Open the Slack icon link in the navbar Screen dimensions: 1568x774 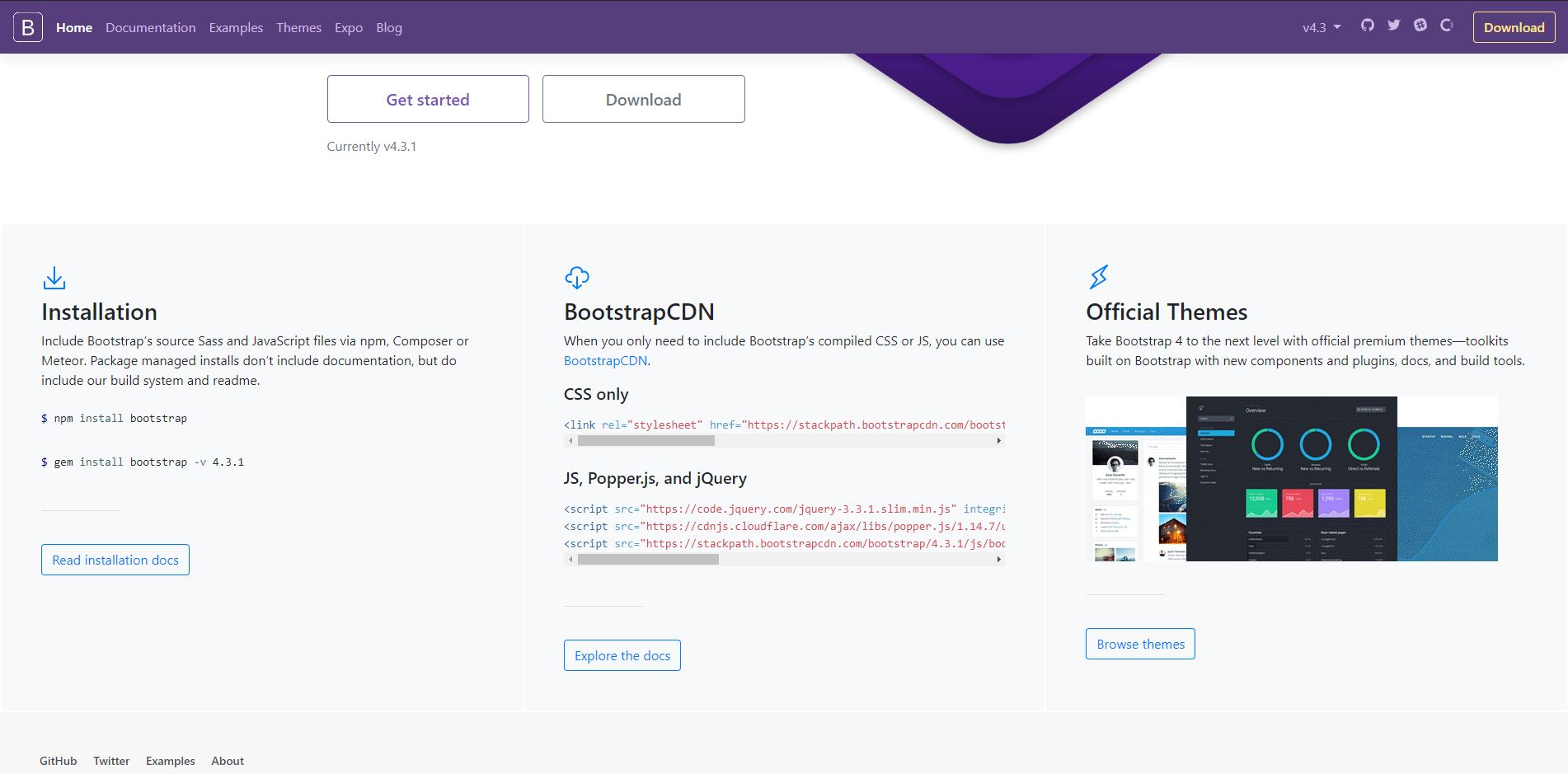1420,26
